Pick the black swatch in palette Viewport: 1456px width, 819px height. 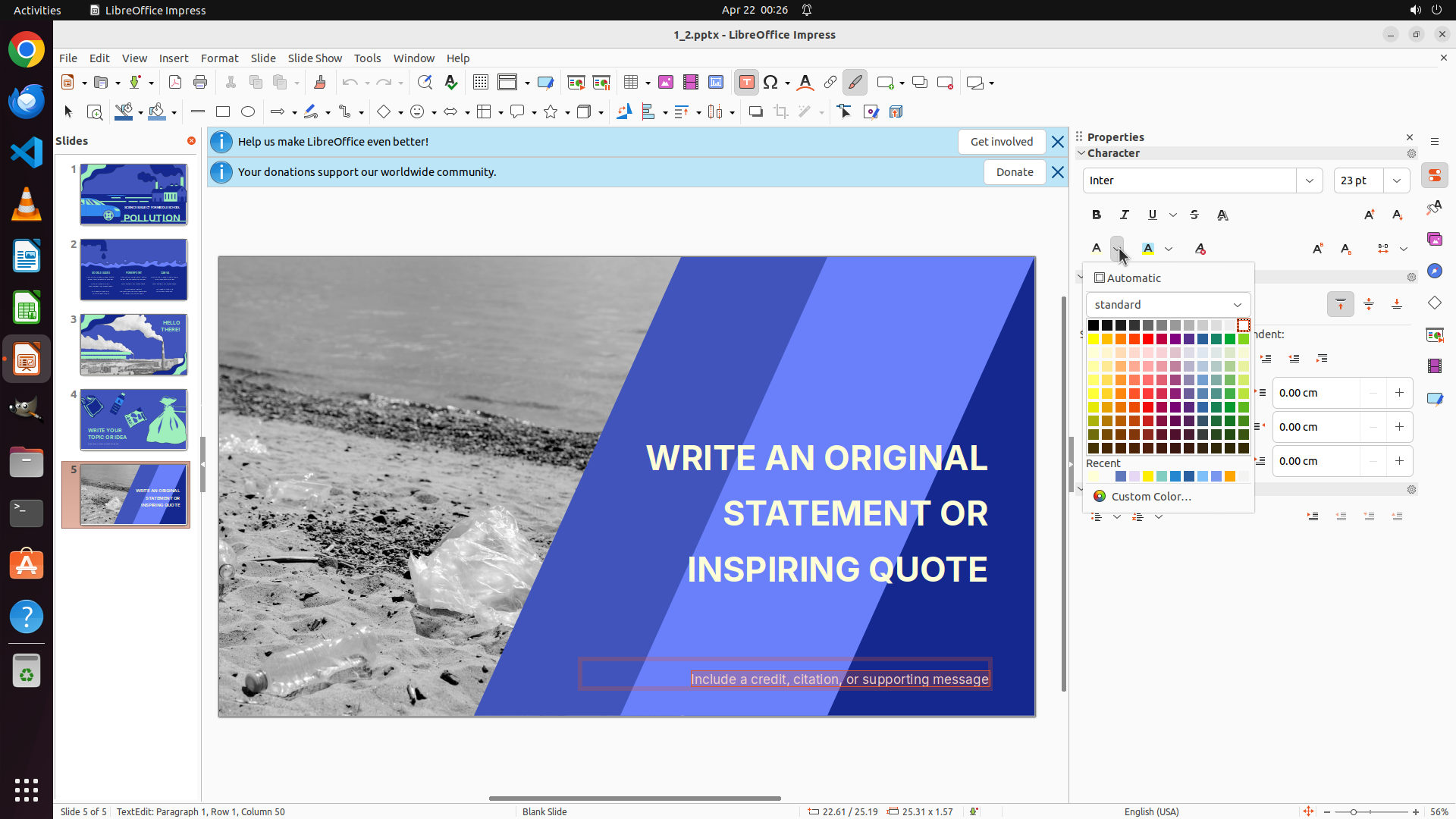click(1094, 325)
